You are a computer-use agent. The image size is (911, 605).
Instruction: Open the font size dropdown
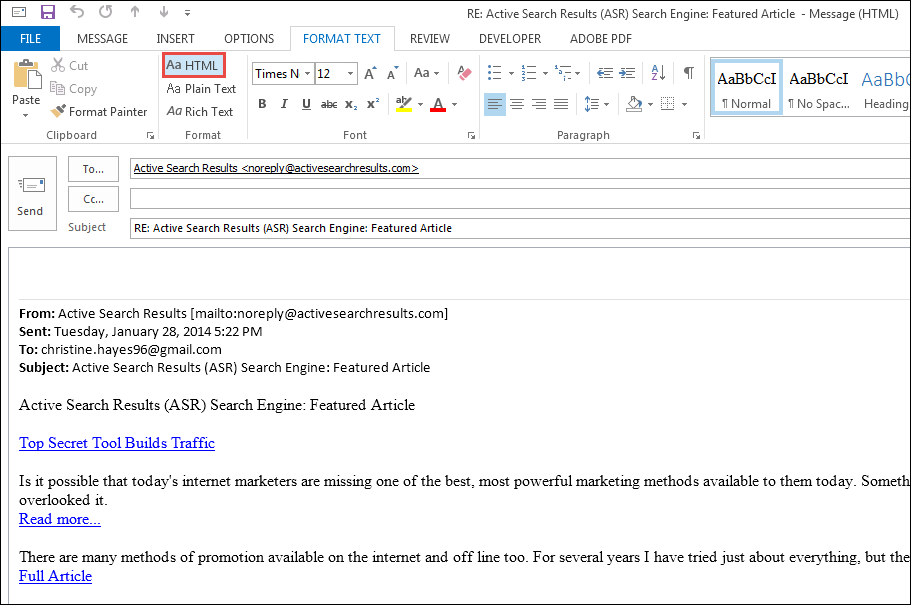(350, 74)
